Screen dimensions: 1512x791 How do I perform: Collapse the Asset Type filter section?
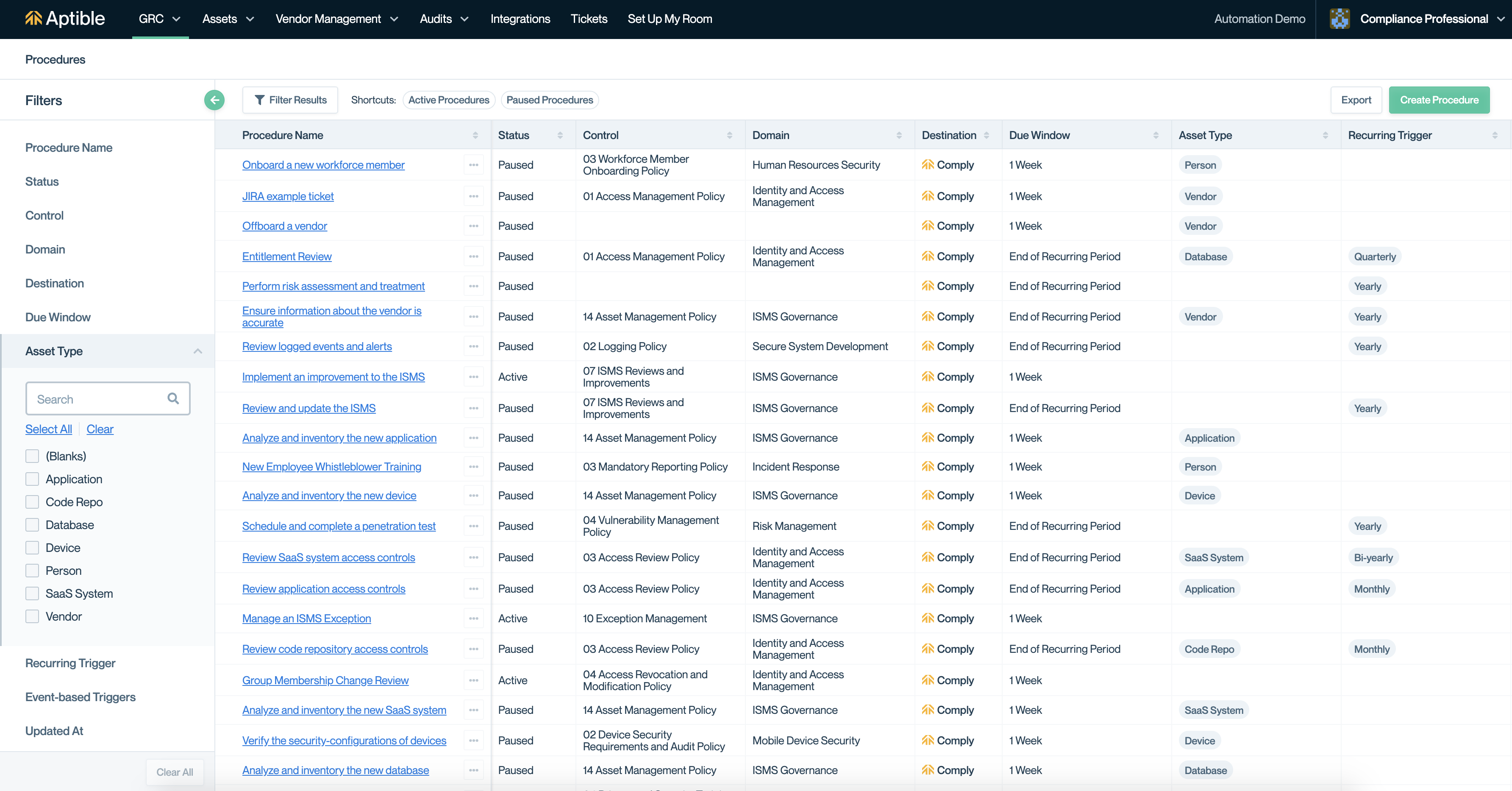(x=197, y=351)
